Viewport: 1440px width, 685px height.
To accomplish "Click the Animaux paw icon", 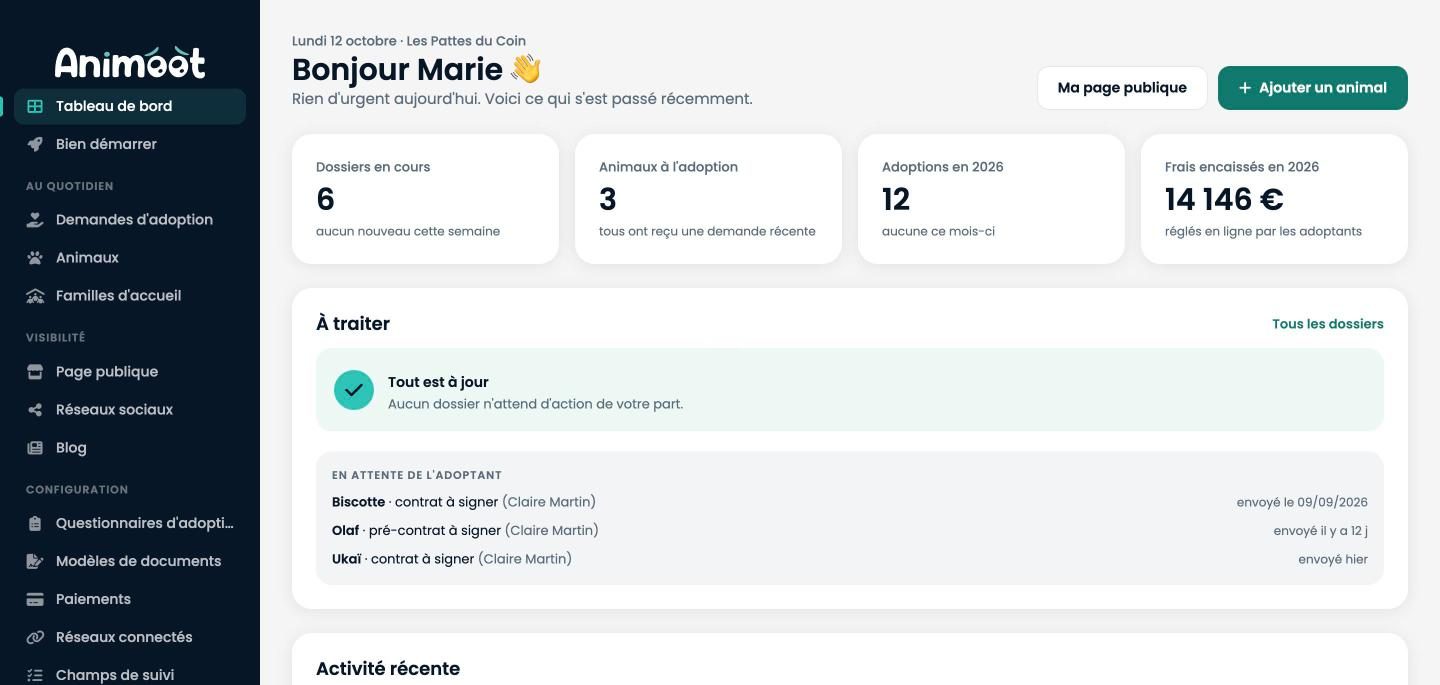I will (x=35, y=258).
